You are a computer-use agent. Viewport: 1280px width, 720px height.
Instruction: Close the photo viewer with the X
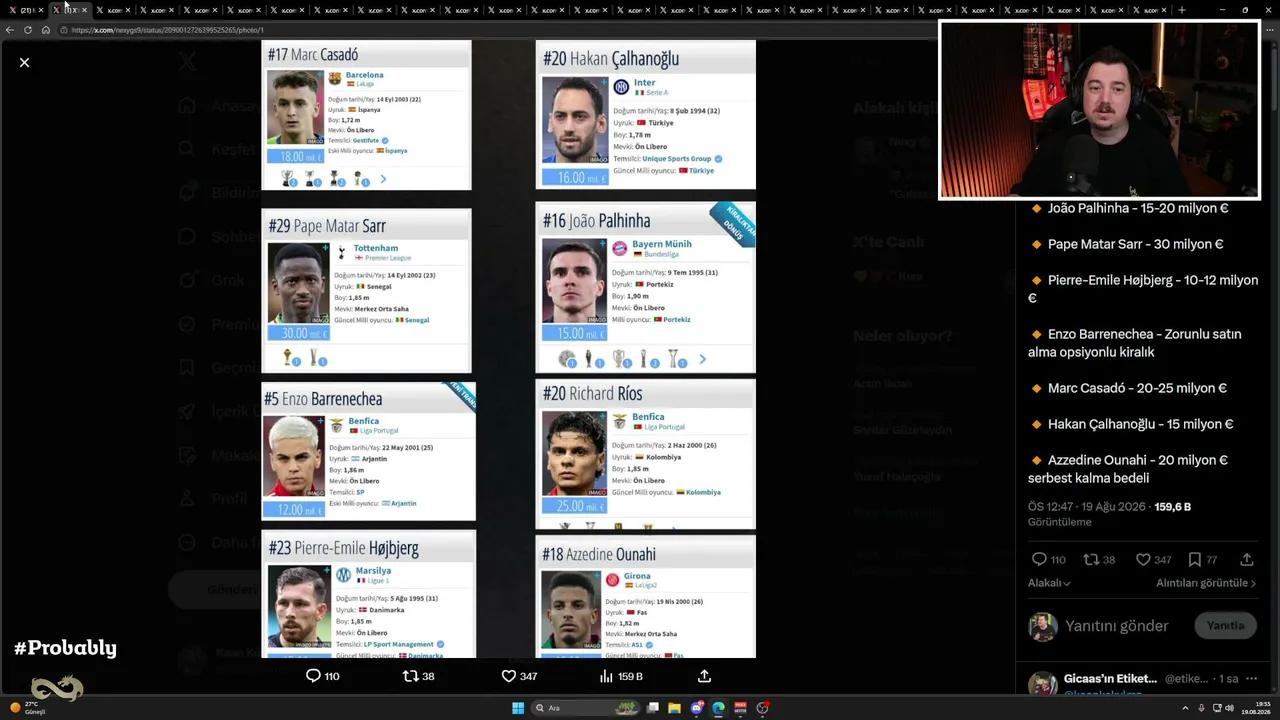pyautogui.click(x=24, y=62)
